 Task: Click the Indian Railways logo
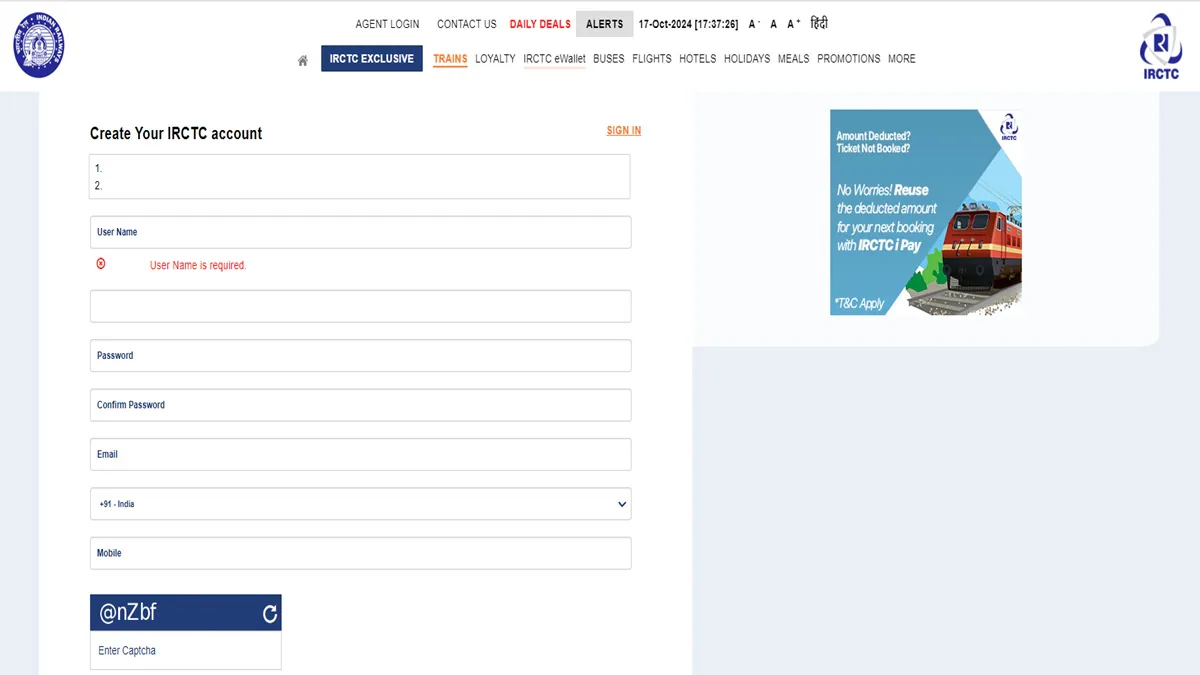tap(38, 45)
